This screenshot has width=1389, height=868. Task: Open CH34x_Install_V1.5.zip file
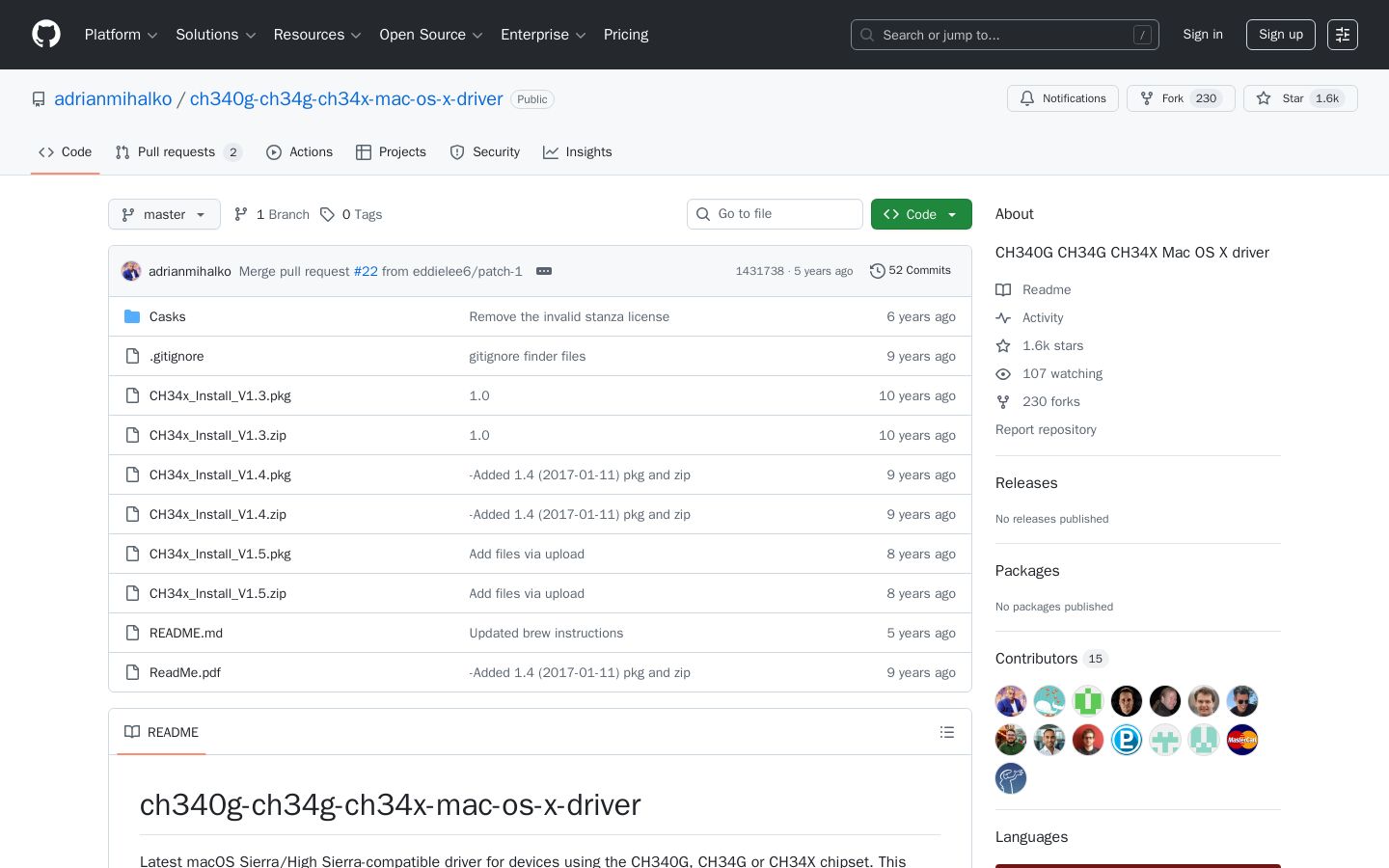[x=218, y=593]
